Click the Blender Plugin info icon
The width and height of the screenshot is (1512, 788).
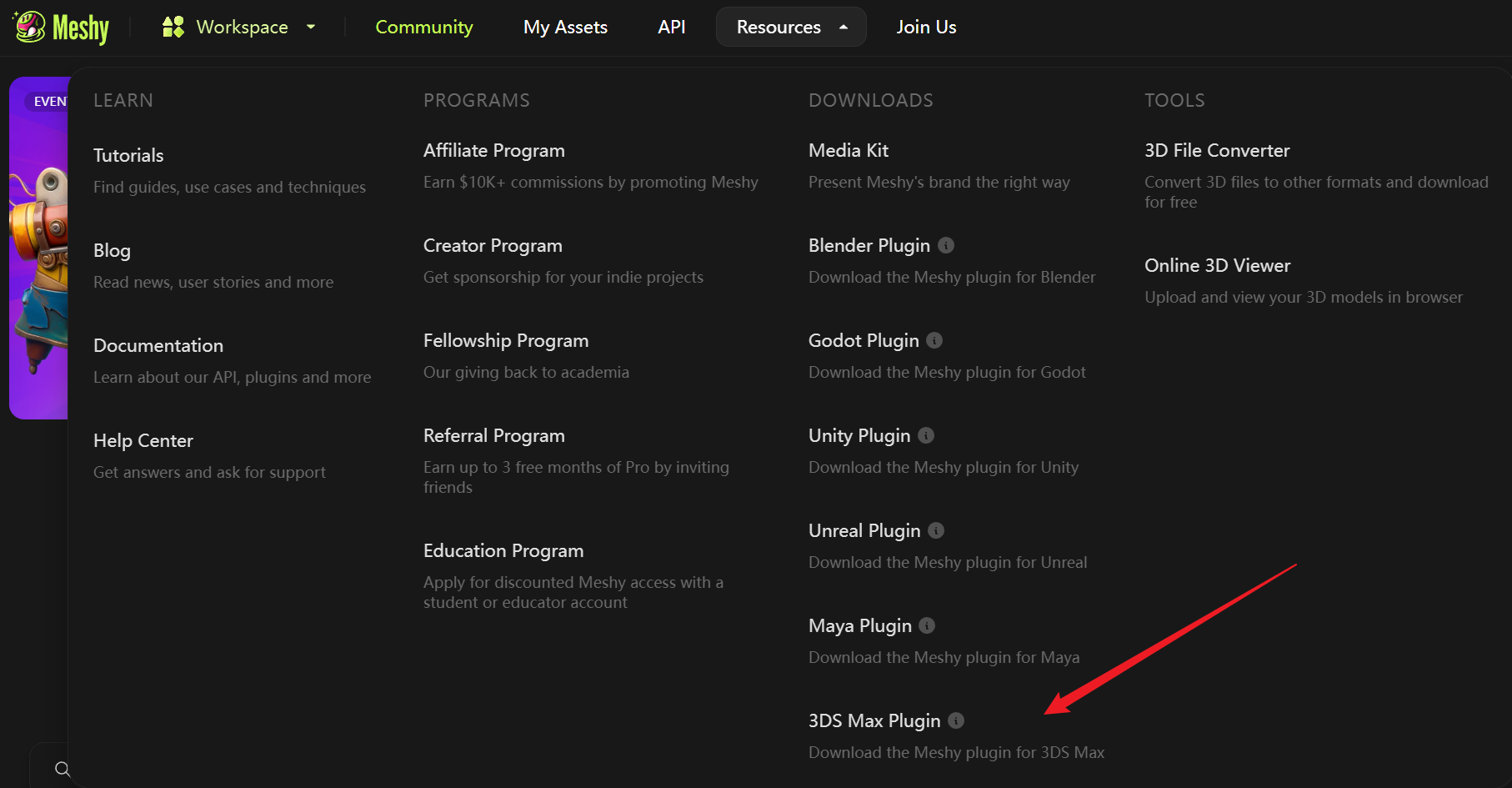point(946,245)
